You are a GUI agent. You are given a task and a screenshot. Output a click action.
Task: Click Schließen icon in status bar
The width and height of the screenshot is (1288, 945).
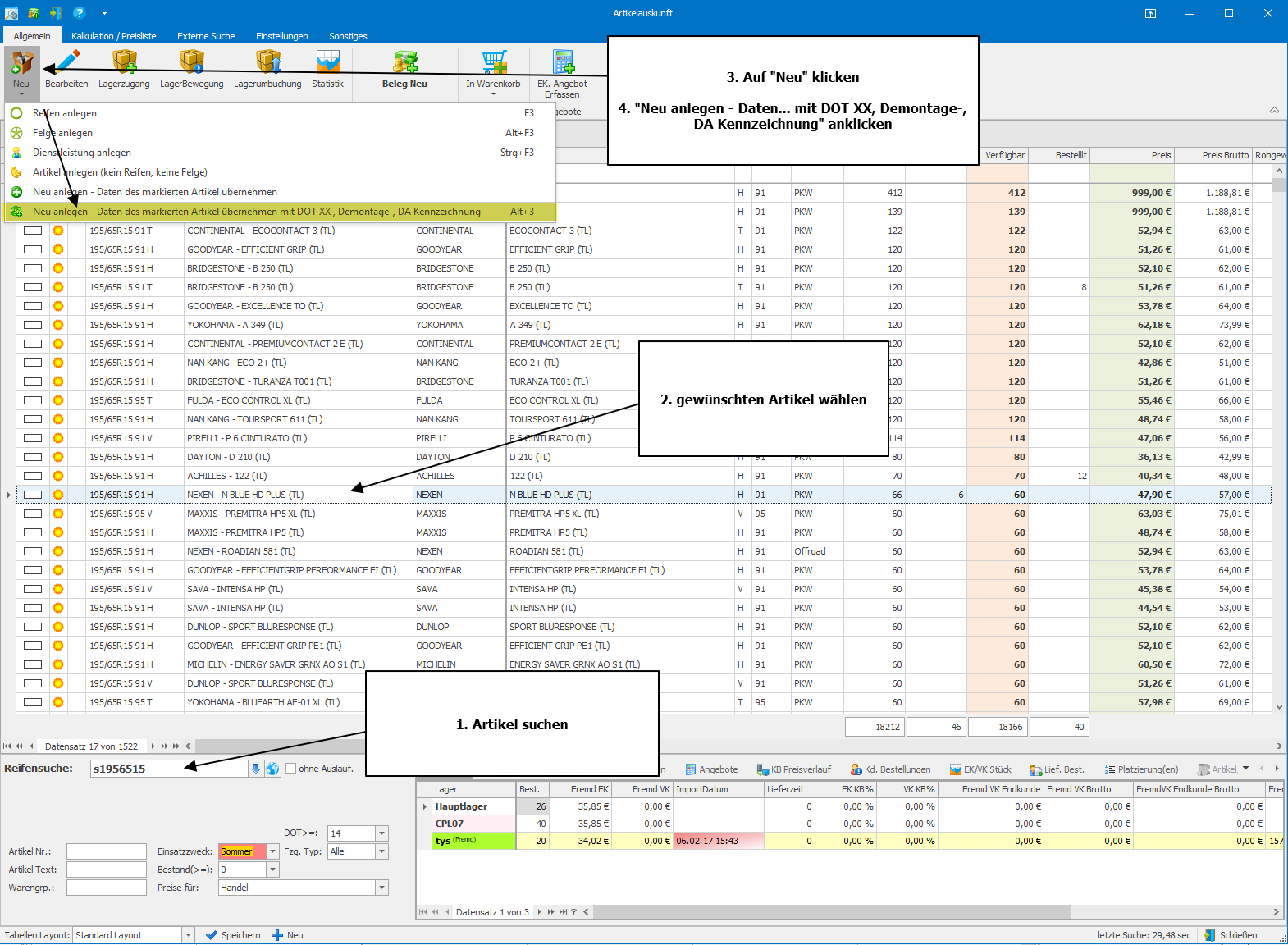(1209, 935)
